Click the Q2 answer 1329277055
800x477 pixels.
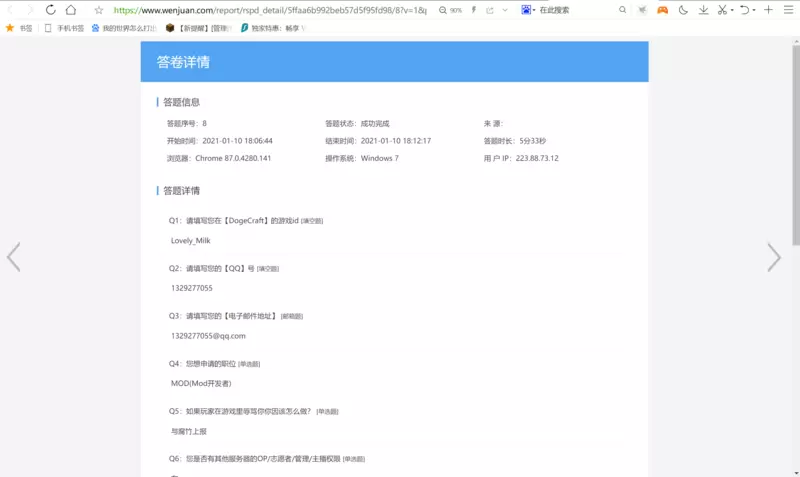tap(191, 288)
